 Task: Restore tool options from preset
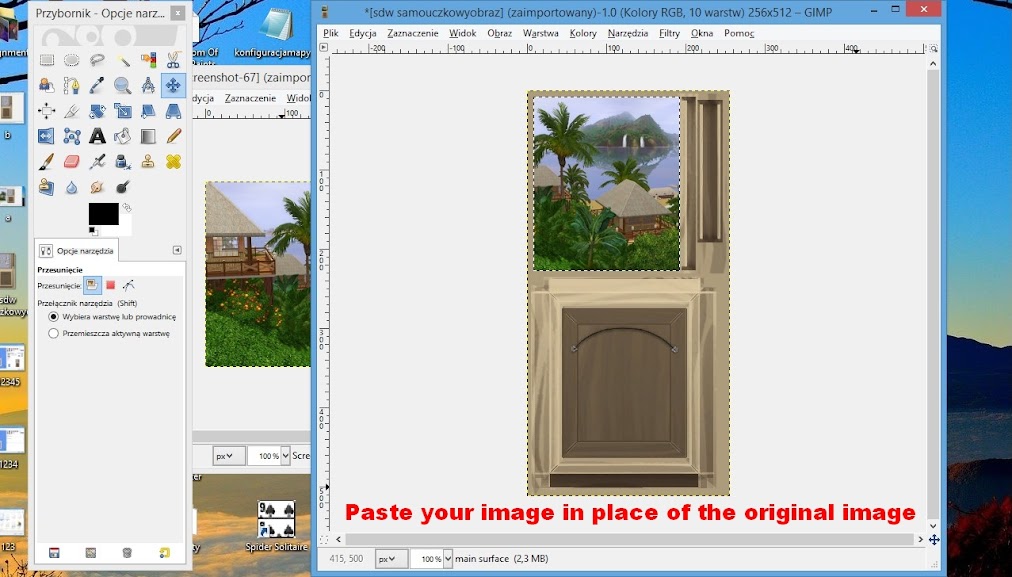pyautogui.click(x=91, y=552)
